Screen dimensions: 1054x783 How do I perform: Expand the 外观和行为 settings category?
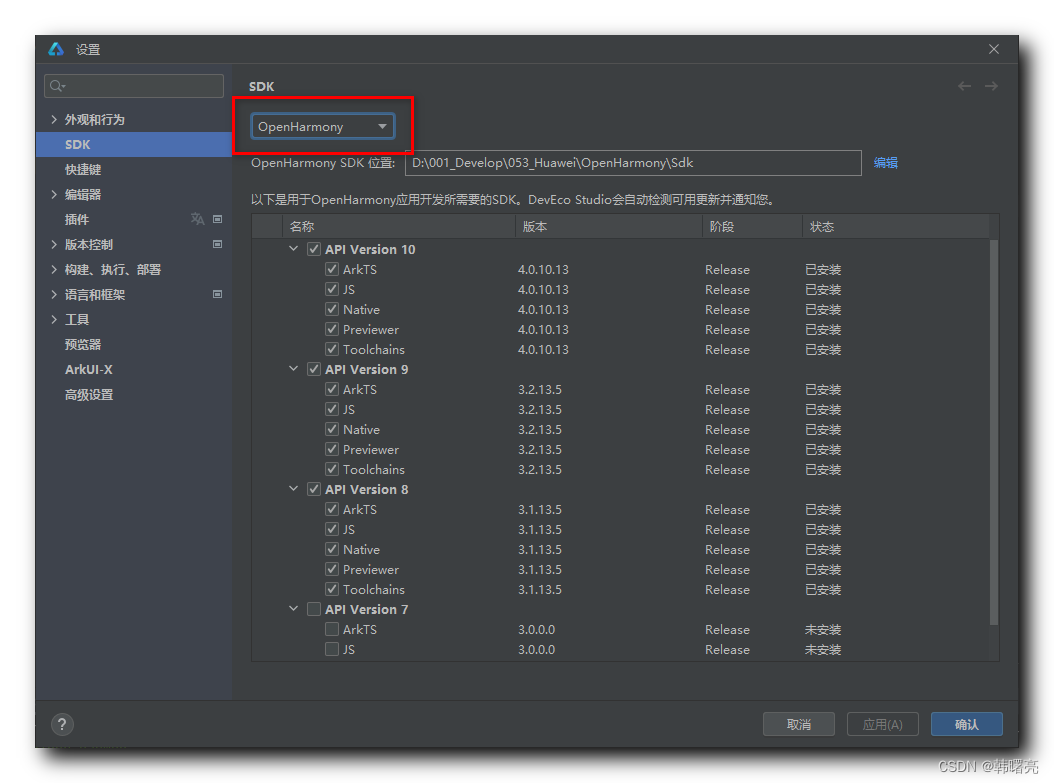click(x=54, y=119)
